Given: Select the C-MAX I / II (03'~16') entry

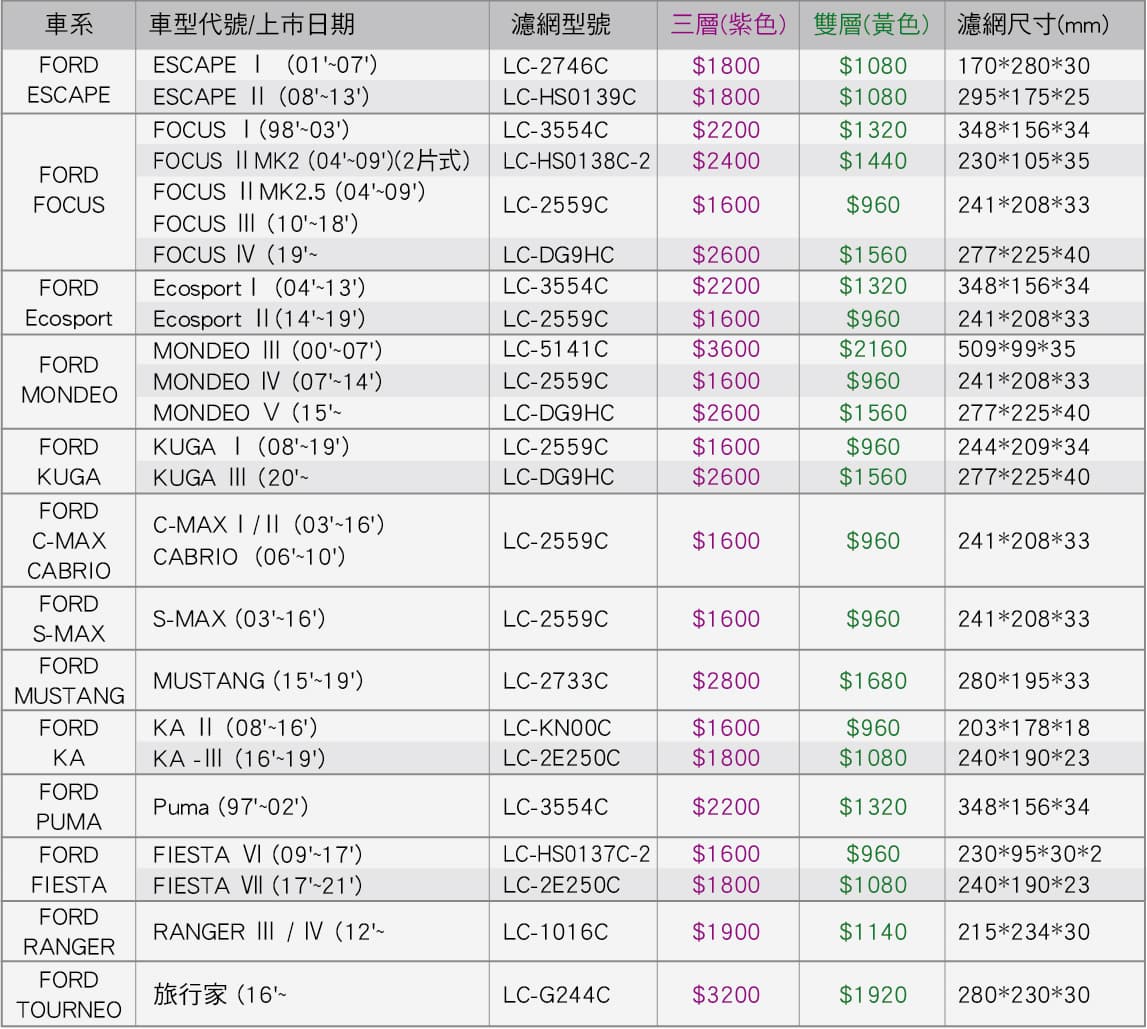Looking at the screenshot, I should 268,524.
